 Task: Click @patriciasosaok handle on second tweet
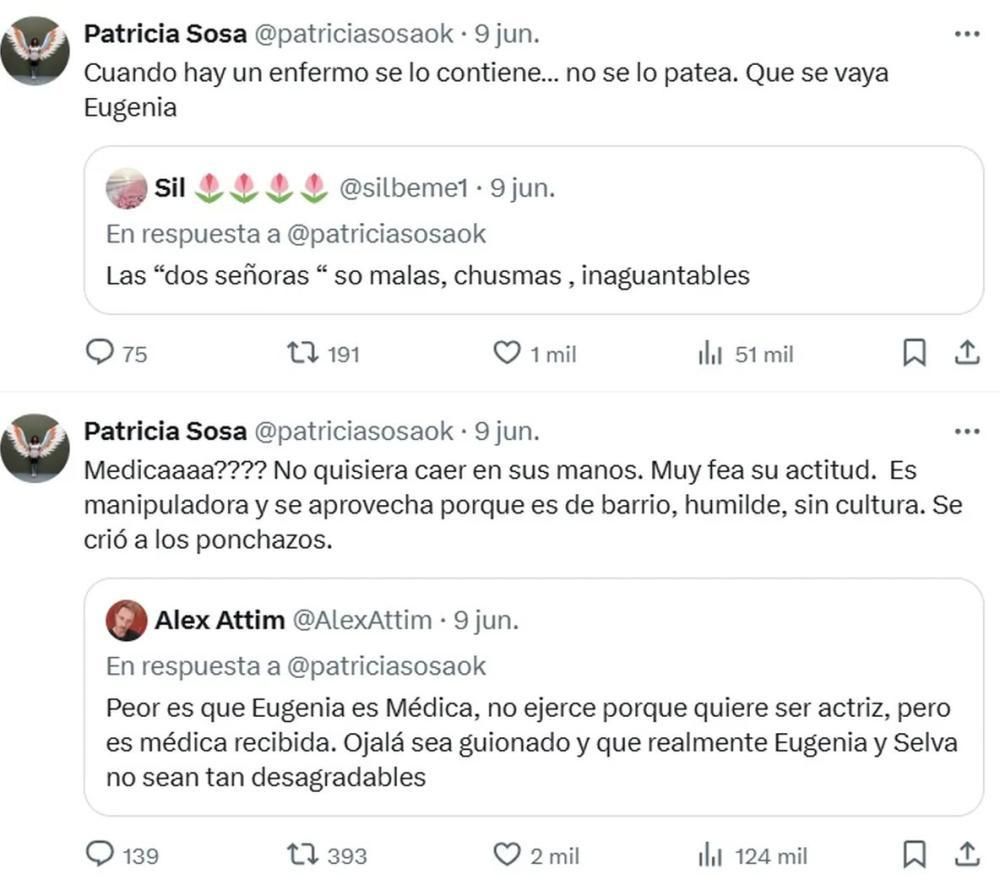click(x=354, y=432)
